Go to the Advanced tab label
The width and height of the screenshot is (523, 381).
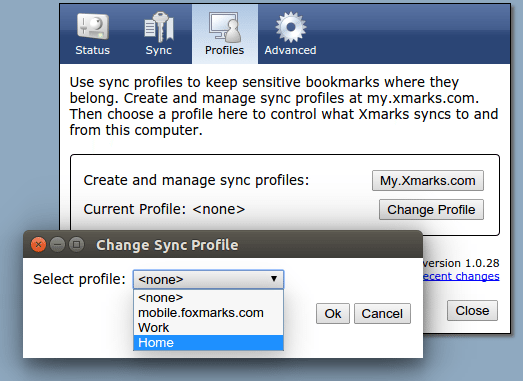[291, 50]
